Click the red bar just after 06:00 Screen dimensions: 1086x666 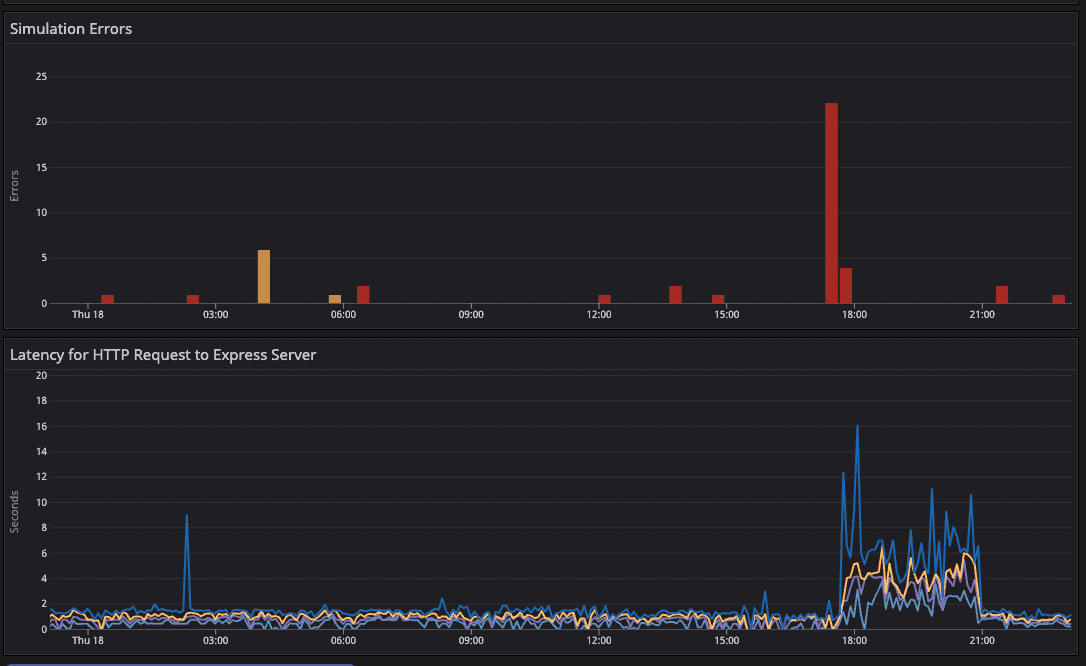tap(363, 295)
